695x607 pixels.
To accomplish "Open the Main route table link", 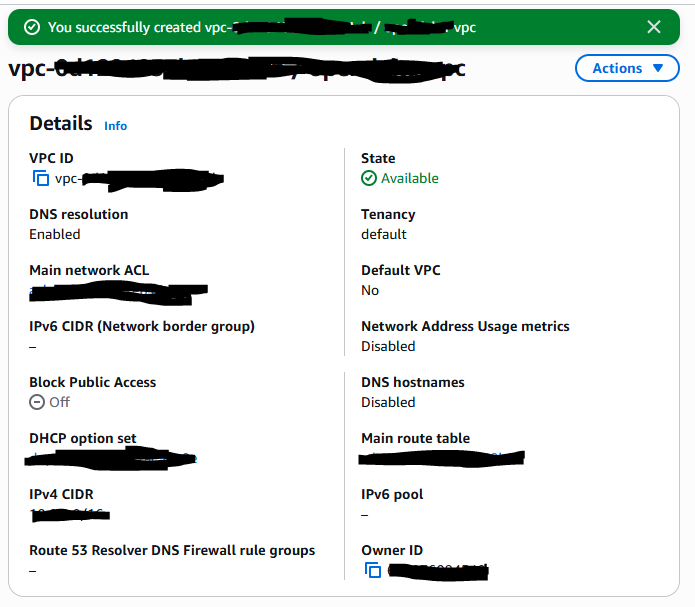I will (x=442, y=458).
